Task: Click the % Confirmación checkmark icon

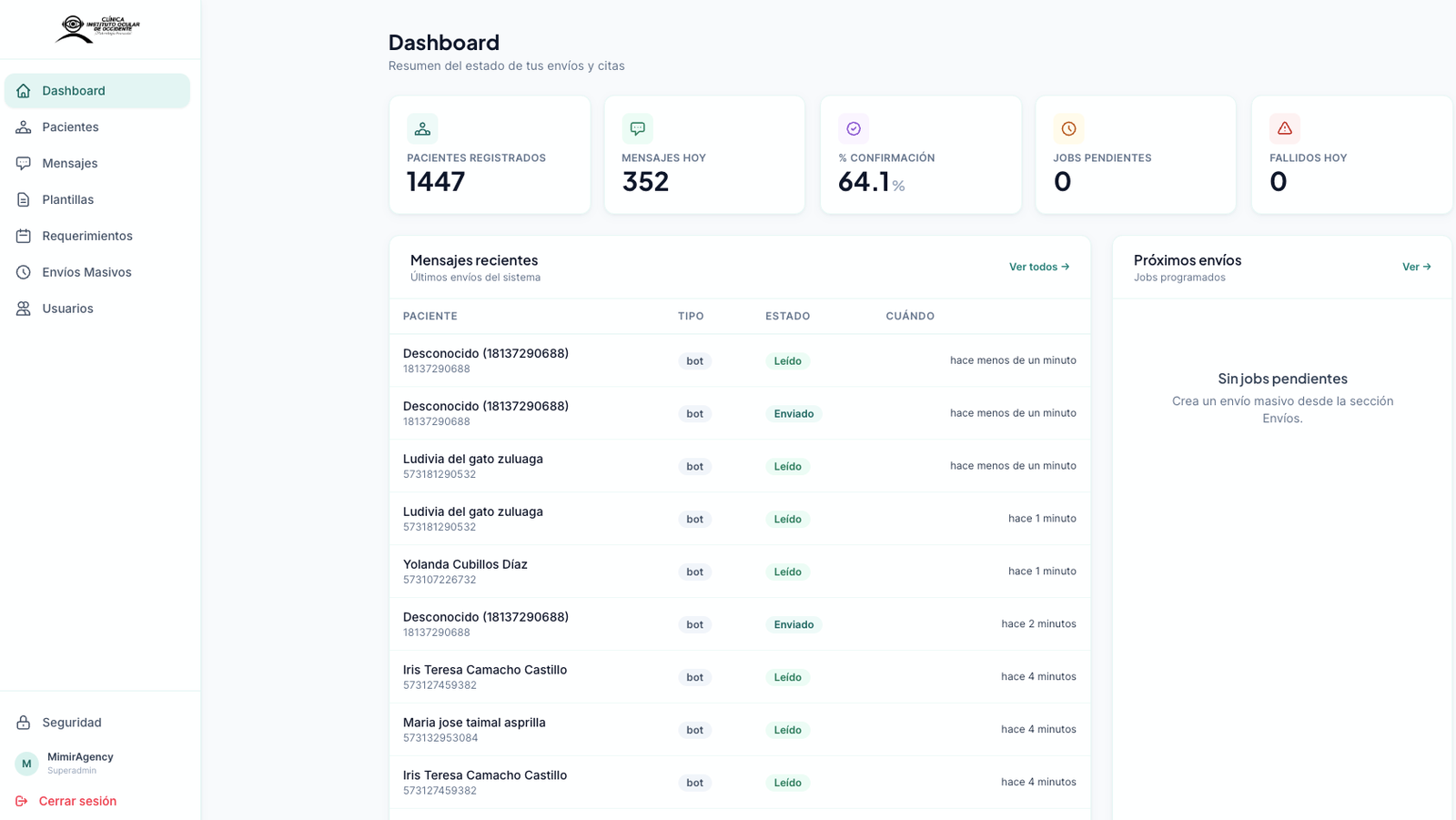Action: 854,129
